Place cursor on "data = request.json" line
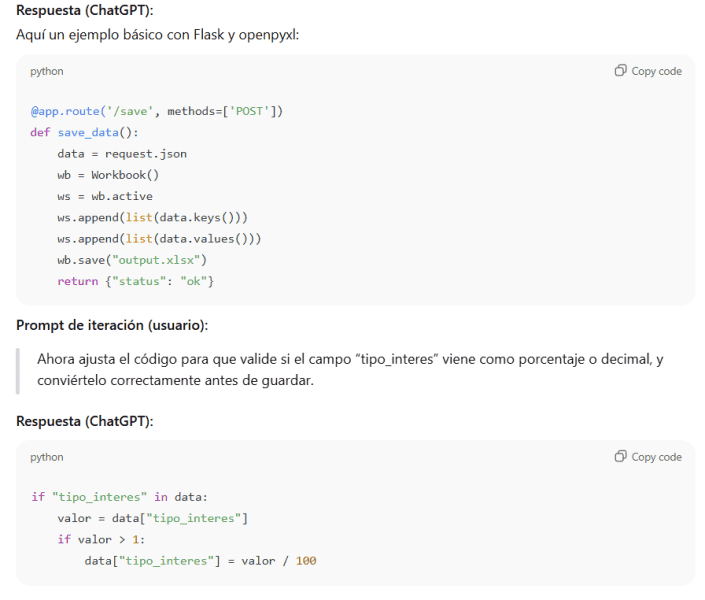 [122, 154]
